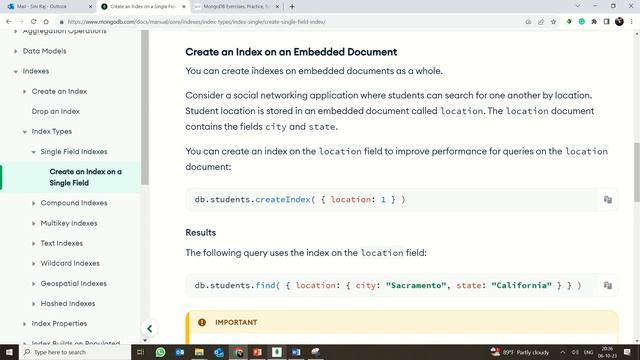Open the Chrome profile avatar
The width and height of the screenshot is (640, 360).
click(x=619, y=22)
